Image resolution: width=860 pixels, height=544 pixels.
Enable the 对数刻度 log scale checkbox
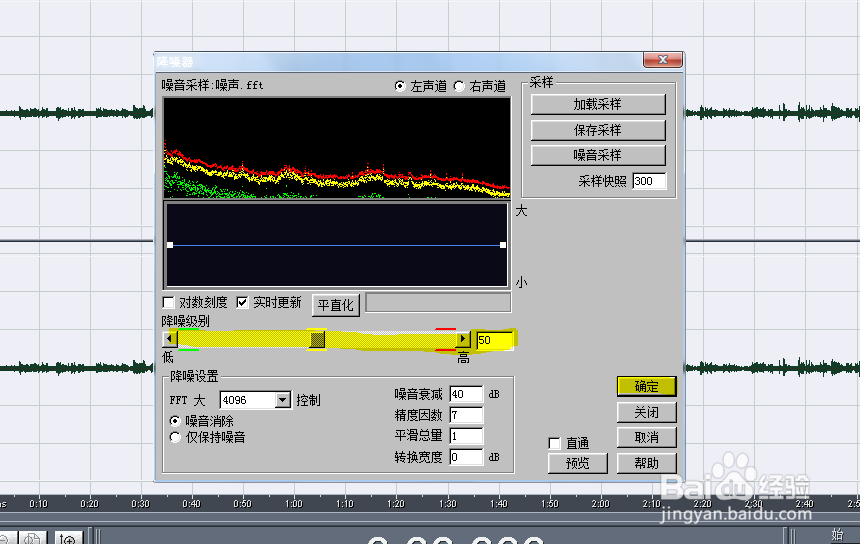pos(169,303)
